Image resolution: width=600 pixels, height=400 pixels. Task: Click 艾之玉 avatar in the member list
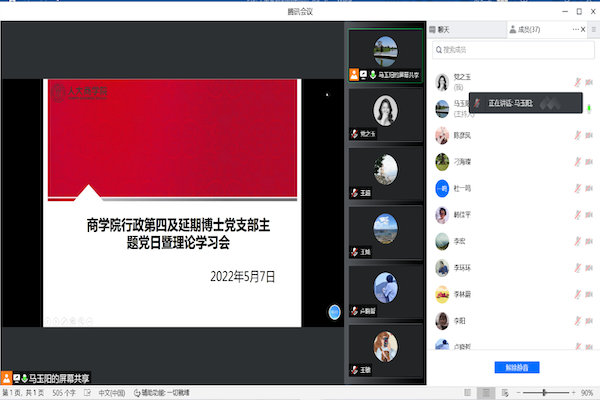441,82
